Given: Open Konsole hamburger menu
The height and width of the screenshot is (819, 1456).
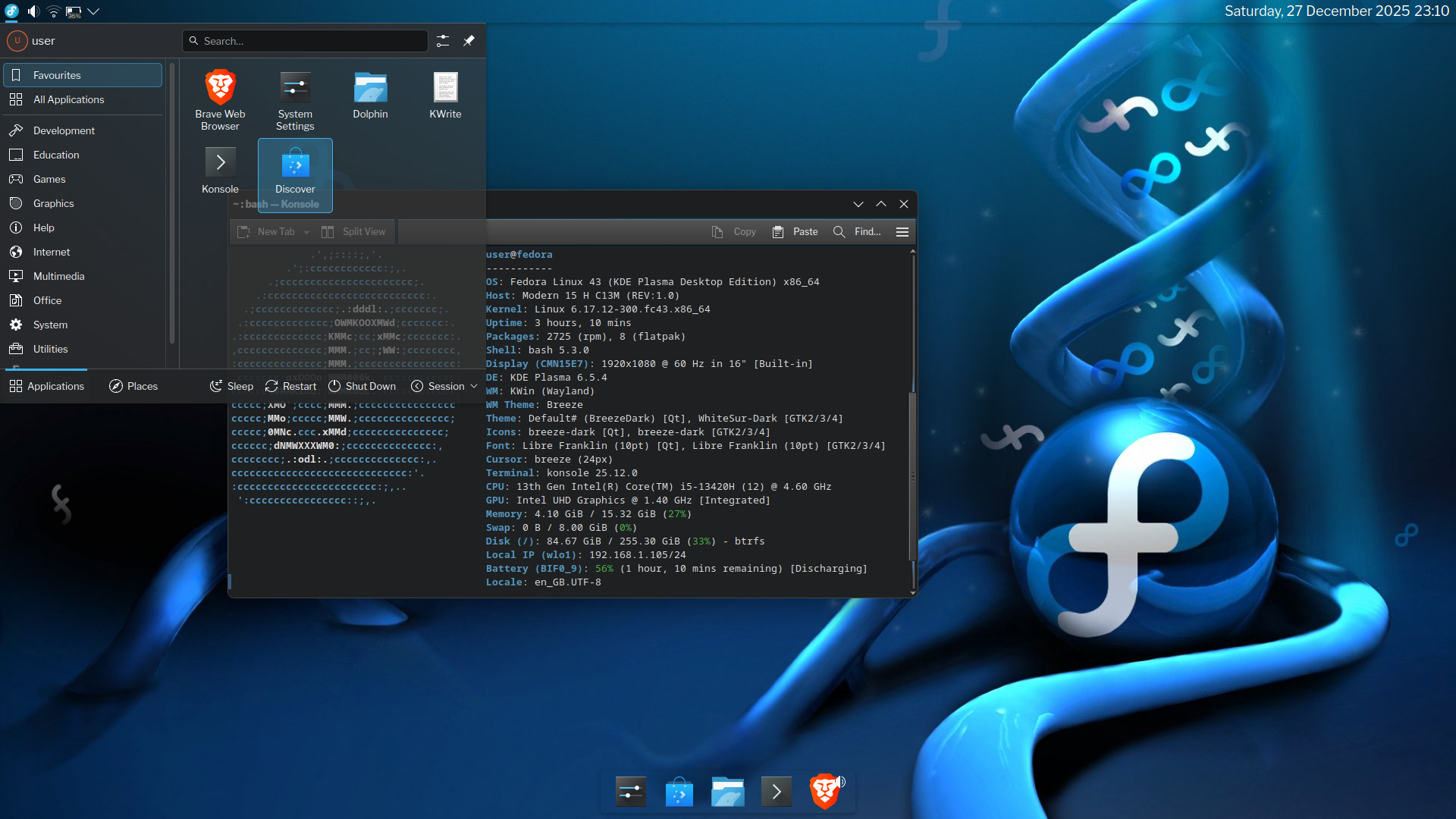Looking at the screenshot, I should (902, 232).
